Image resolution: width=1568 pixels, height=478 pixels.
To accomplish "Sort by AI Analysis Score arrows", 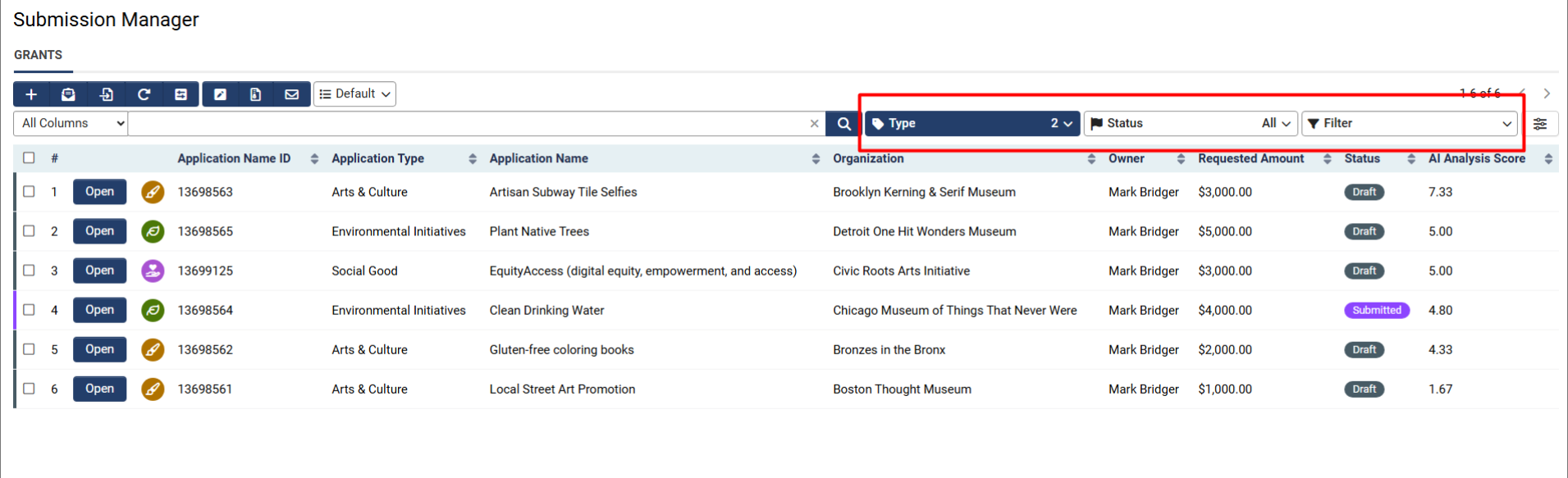I will click(1548, 159).
